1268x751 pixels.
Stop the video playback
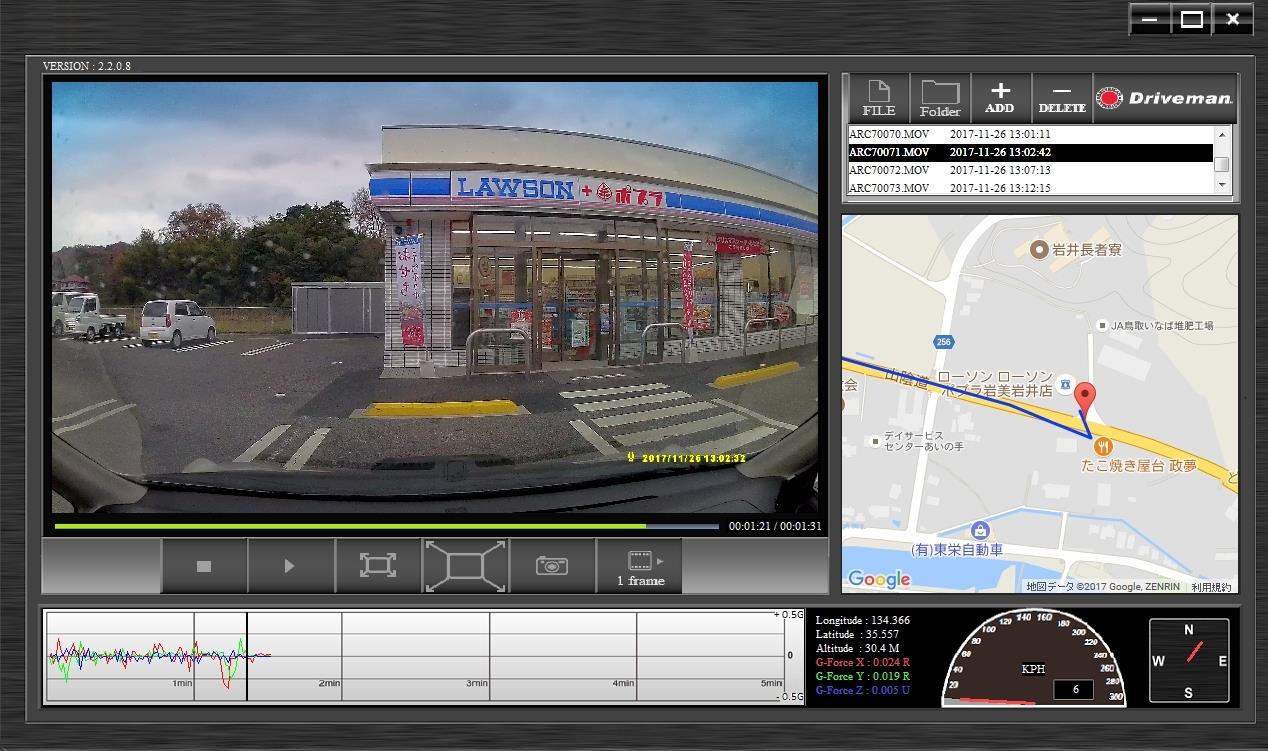tap(204, 566)
